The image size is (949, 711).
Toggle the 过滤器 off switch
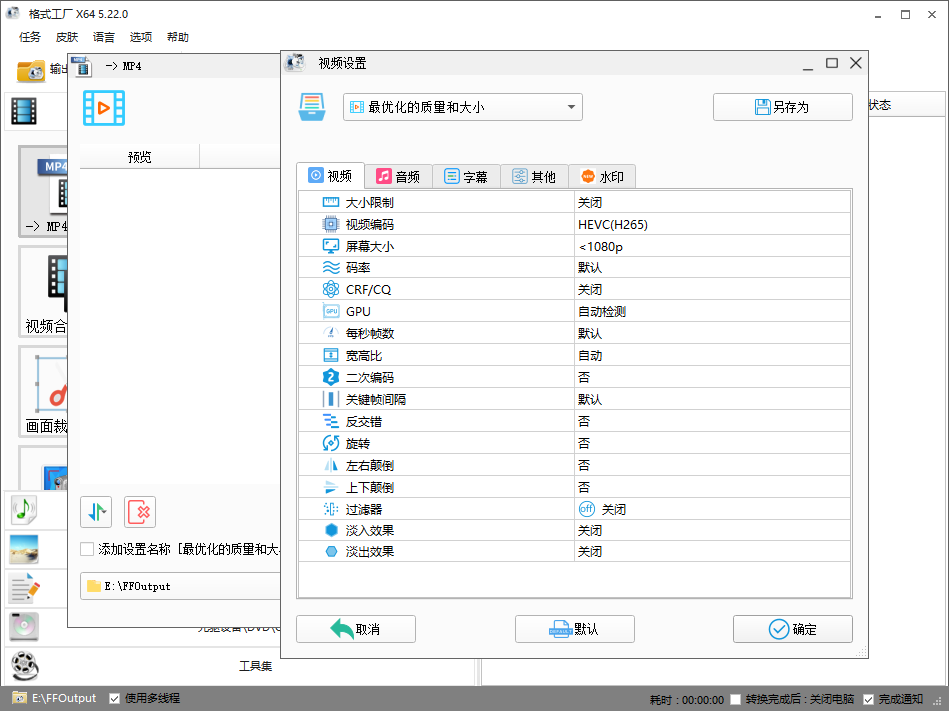tap(586, 509)
